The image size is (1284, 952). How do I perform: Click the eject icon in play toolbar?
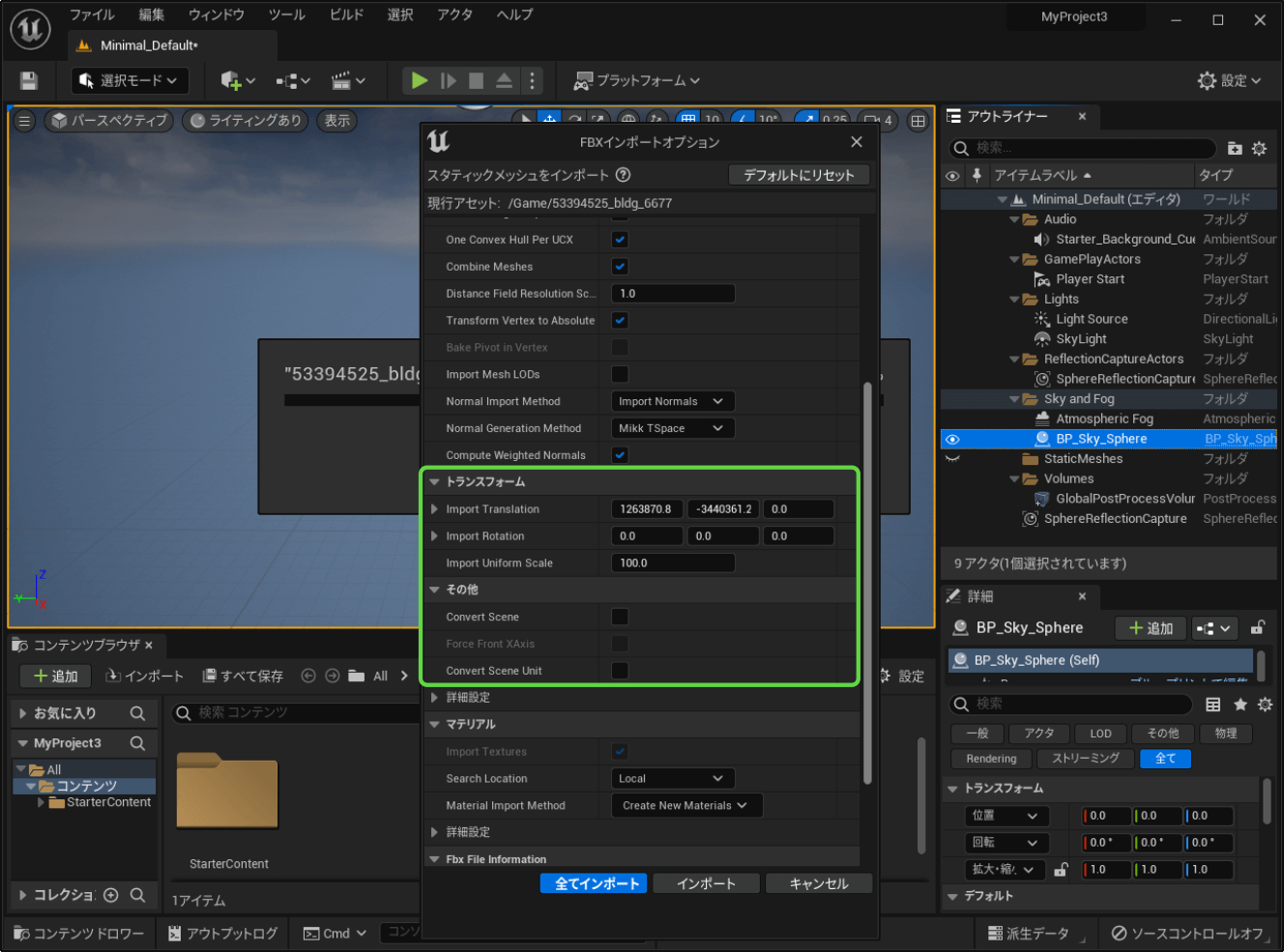(504, 80)
